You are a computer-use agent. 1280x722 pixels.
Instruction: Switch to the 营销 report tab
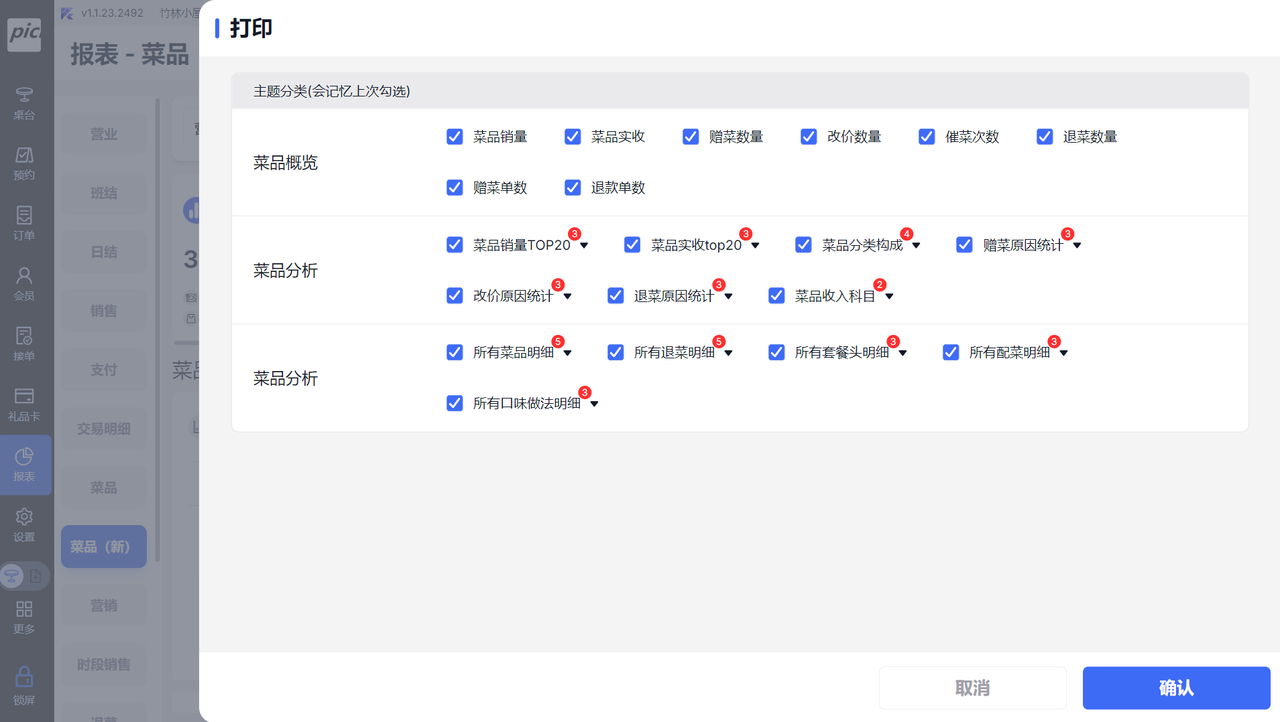pos(104,606)
